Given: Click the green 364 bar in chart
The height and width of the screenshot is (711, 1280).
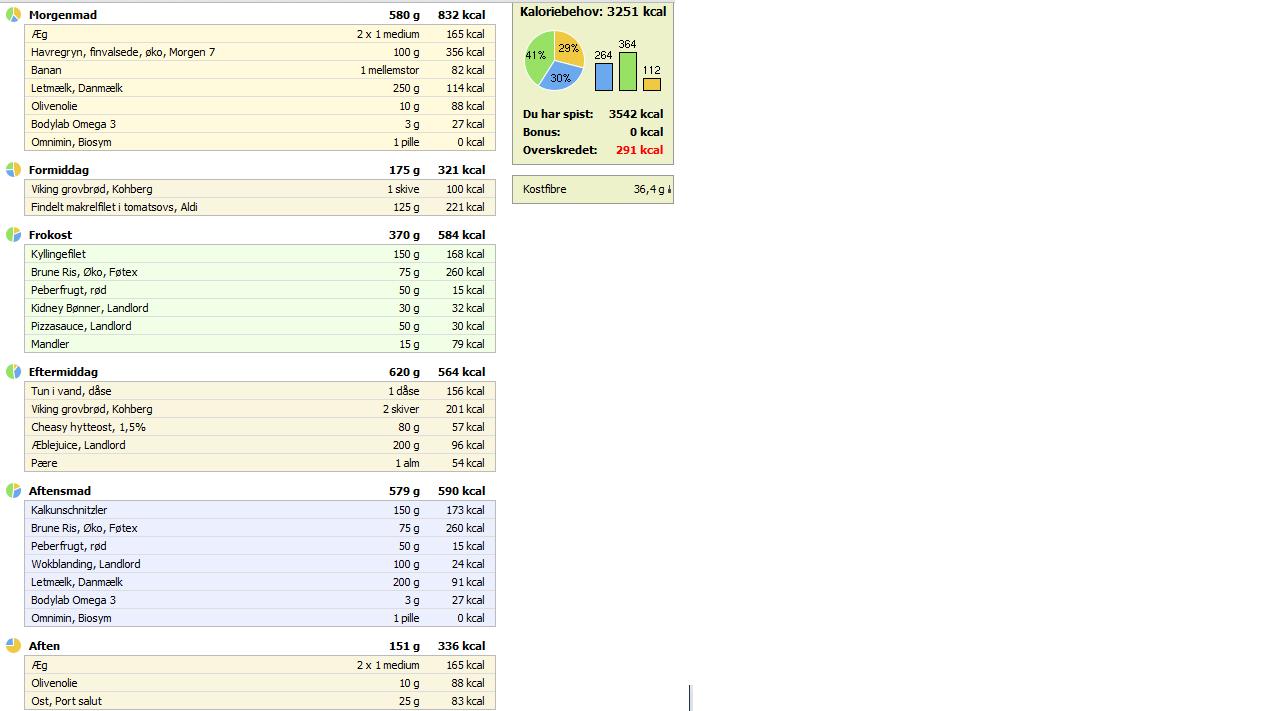Looking at the screenshot, I should [627, 71].
